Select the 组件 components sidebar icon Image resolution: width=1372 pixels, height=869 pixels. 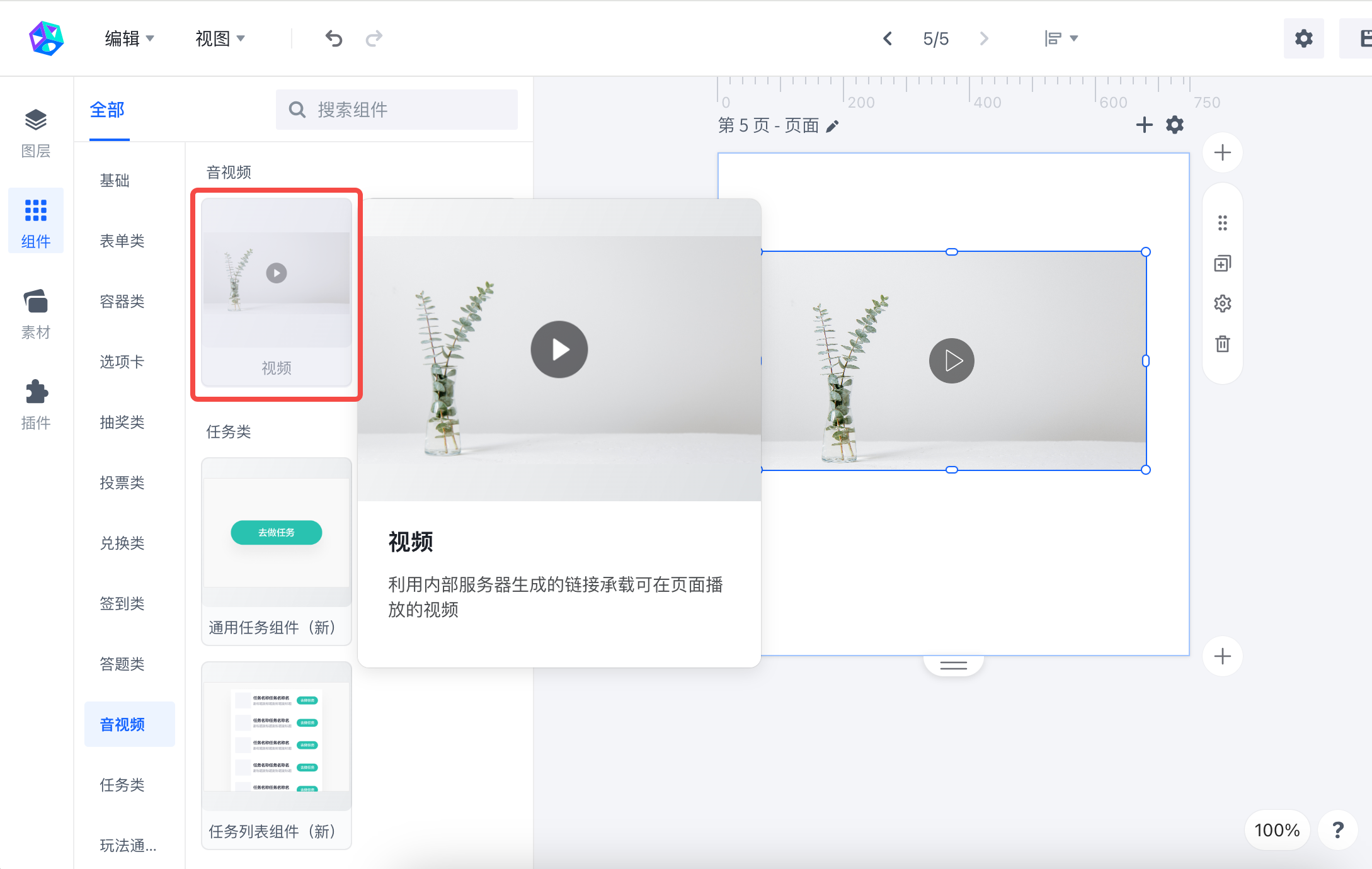point(36,222)
